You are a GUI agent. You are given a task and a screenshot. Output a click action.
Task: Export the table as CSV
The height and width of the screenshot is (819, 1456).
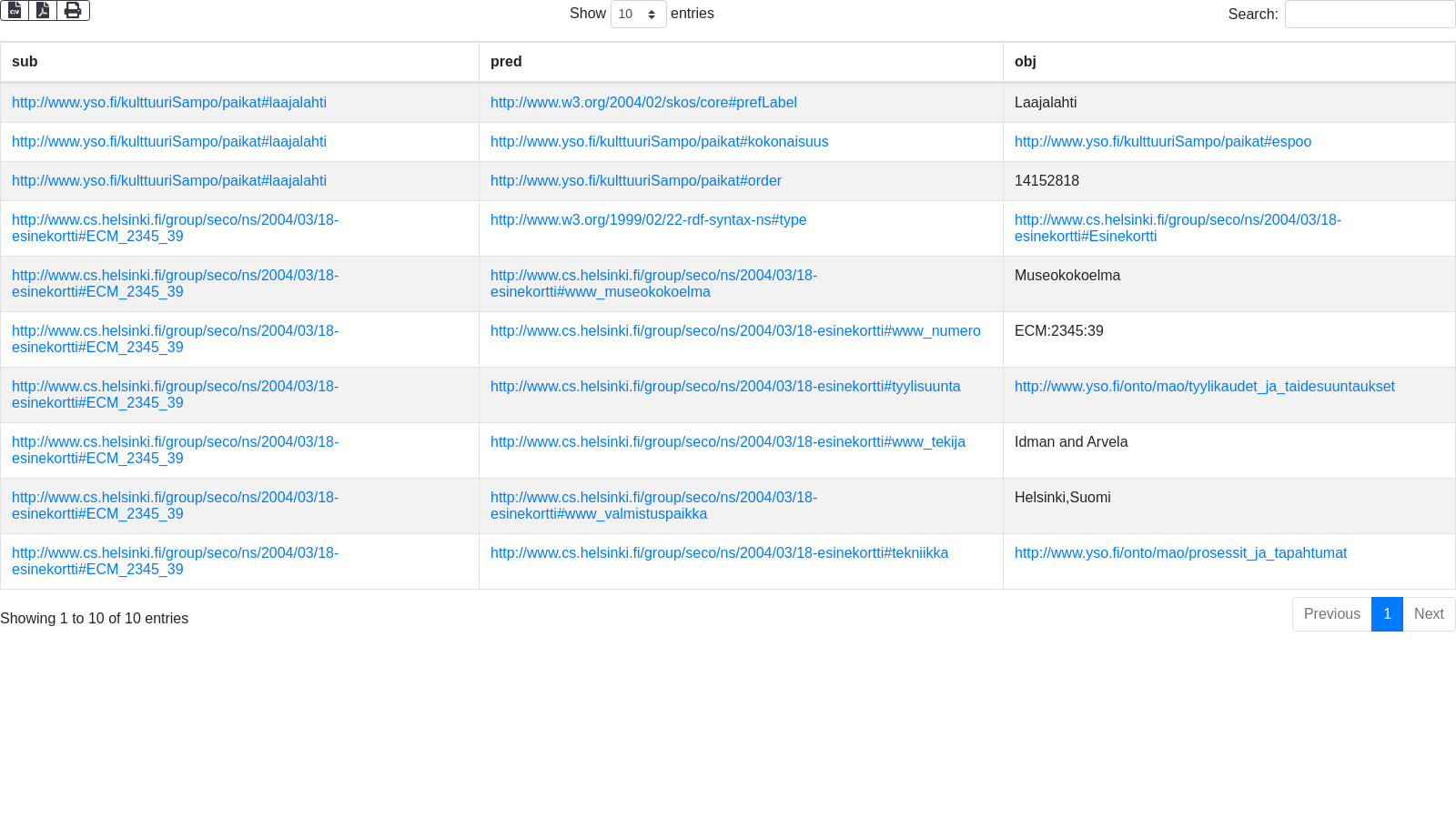[x=15, y=11]
